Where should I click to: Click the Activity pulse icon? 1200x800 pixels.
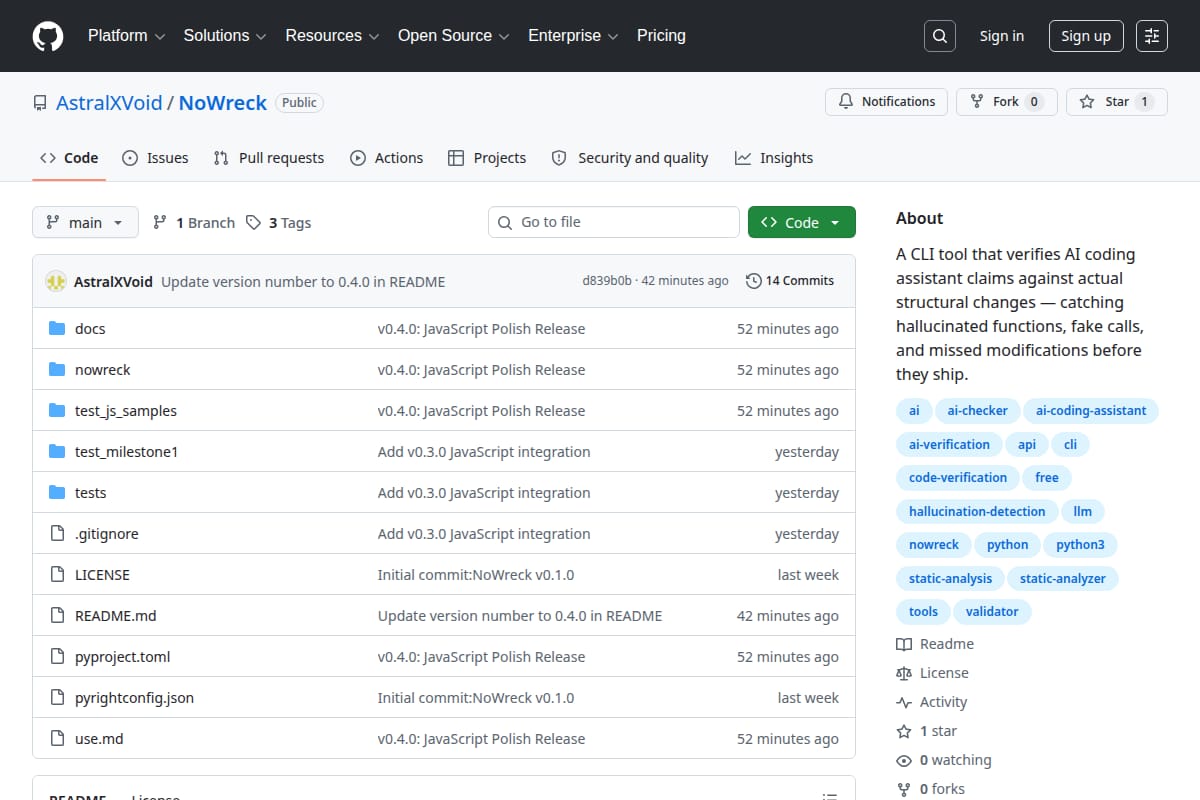click(904, 702)
